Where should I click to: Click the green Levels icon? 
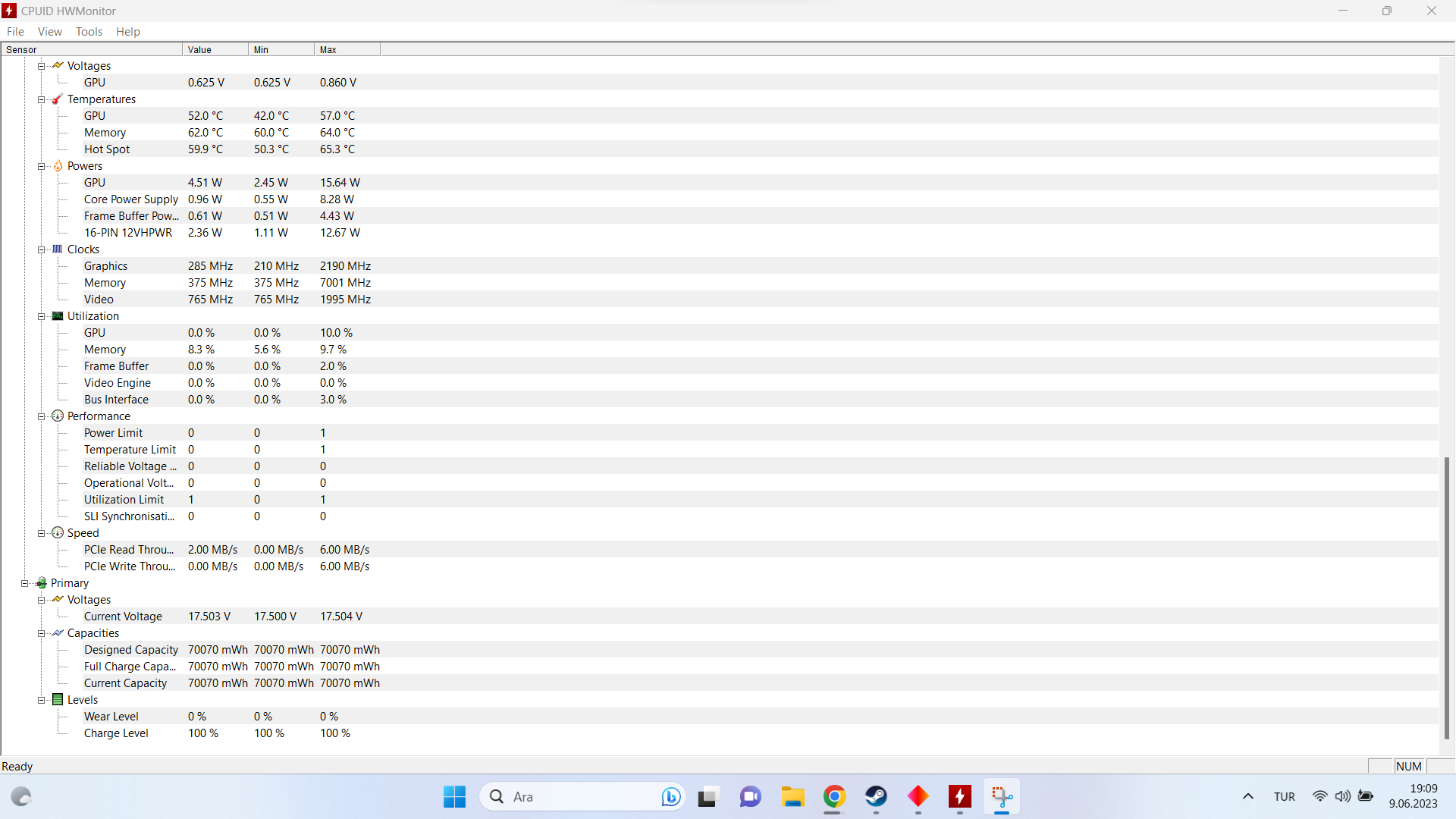58,700
